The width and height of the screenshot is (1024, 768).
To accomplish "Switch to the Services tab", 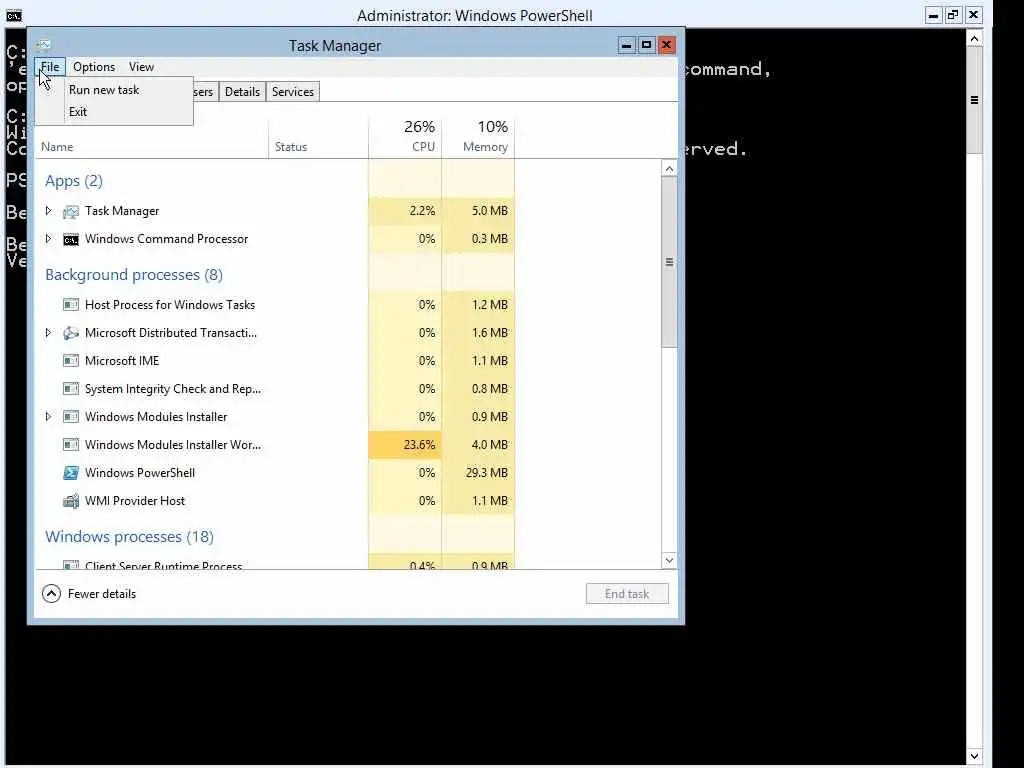I will (293, 92).
